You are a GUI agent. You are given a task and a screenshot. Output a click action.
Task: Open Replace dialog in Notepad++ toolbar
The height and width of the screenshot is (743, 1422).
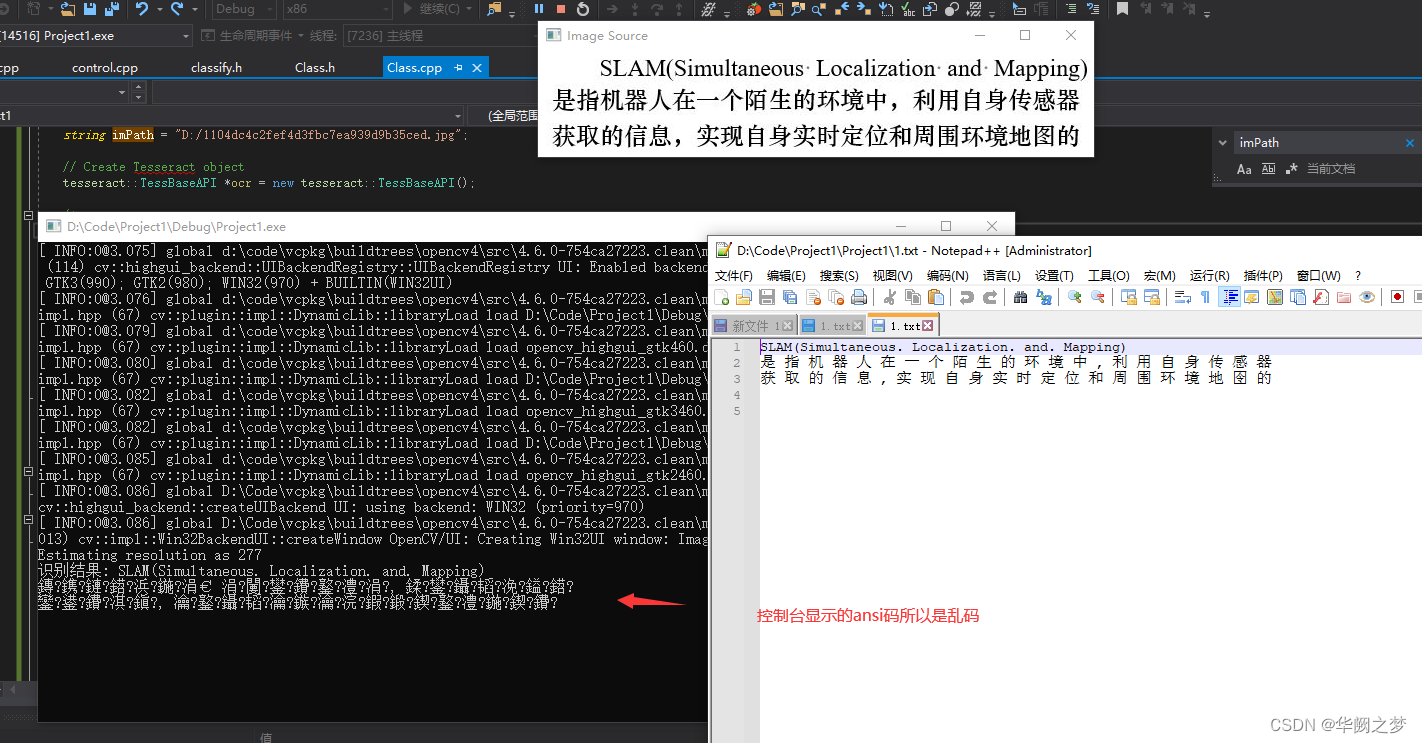(1044, 297)
